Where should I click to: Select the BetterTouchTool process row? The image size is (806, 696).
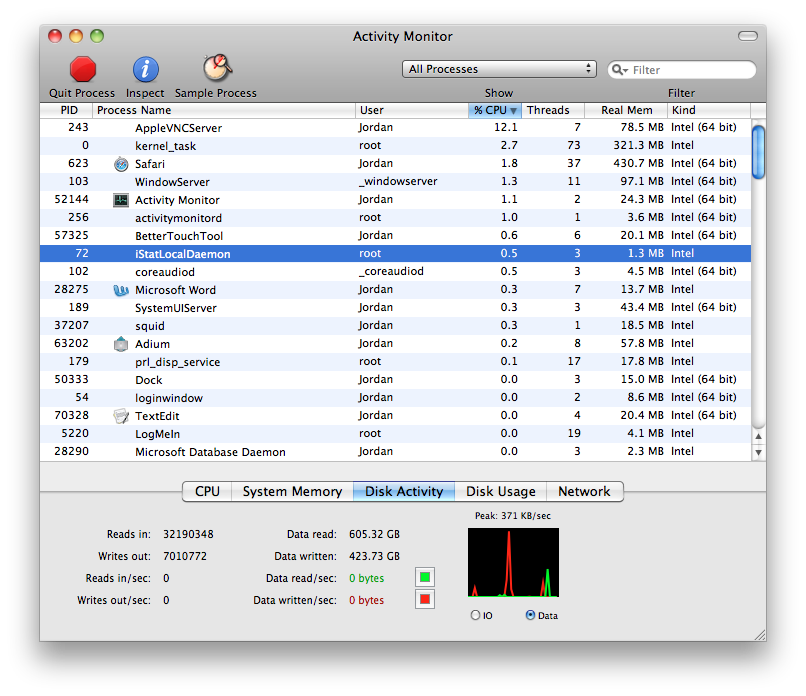tap(395, 235)
